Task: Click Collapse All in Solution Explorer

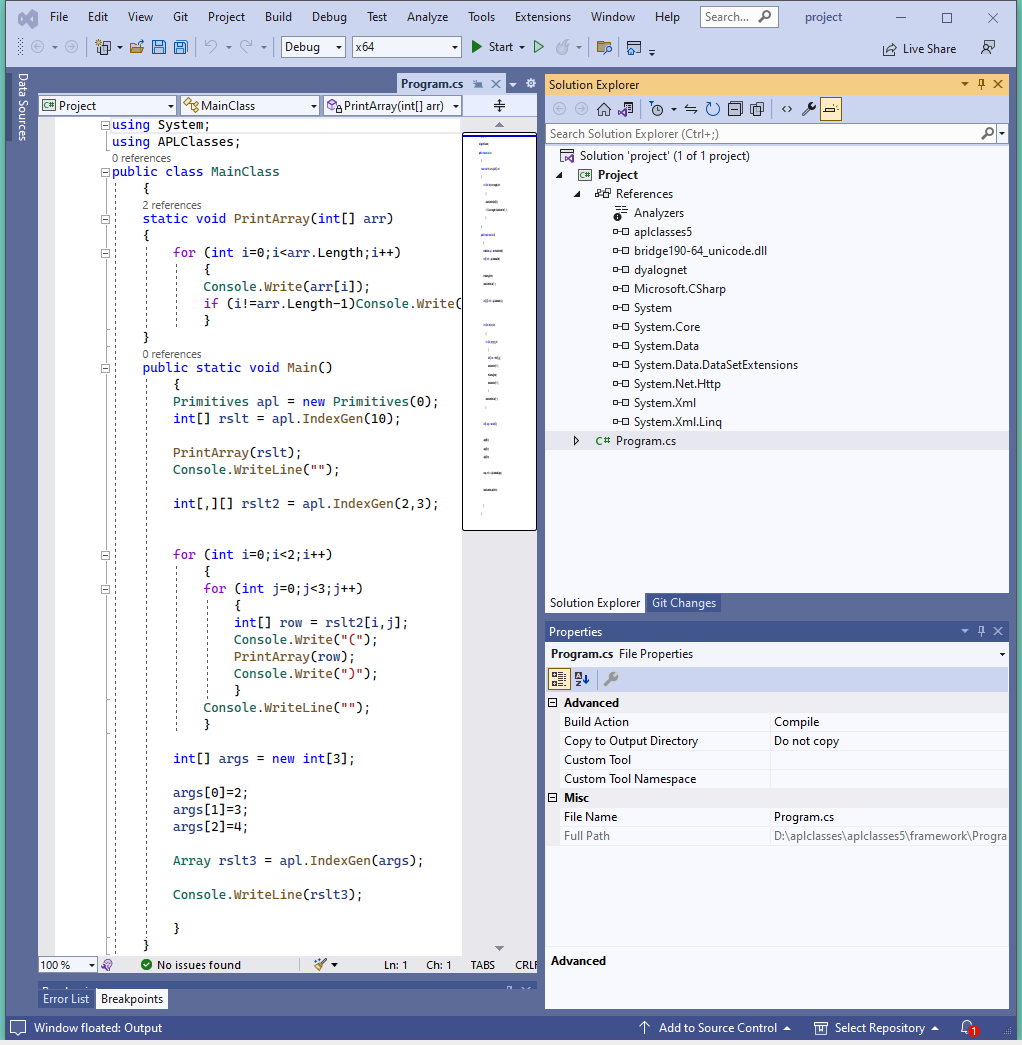Action: click(x=735, y=109)
